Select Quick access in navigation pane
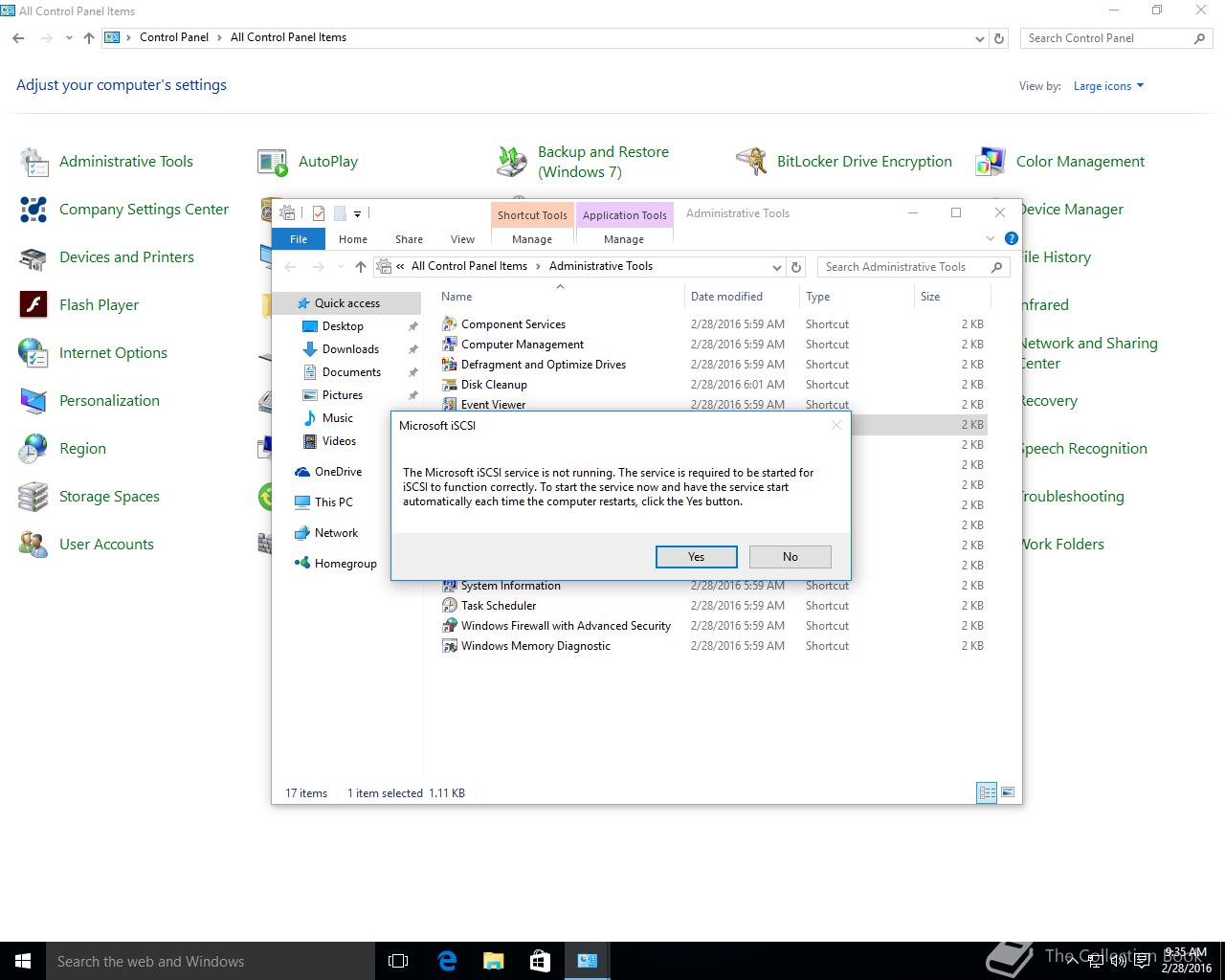This screenshot has height=980, width=1225. click(x=347, y=303)
